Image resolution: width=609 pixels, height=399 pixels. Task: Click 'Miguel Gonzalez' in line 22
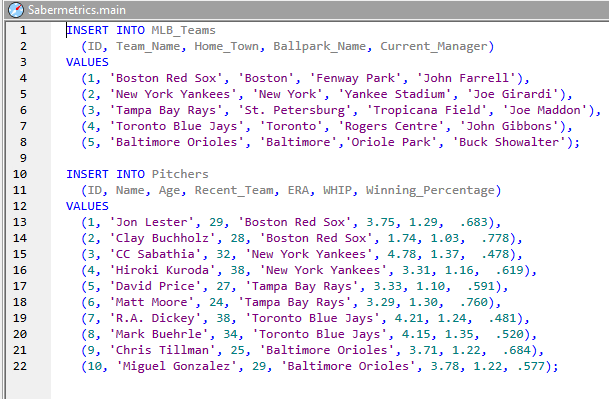176,366
